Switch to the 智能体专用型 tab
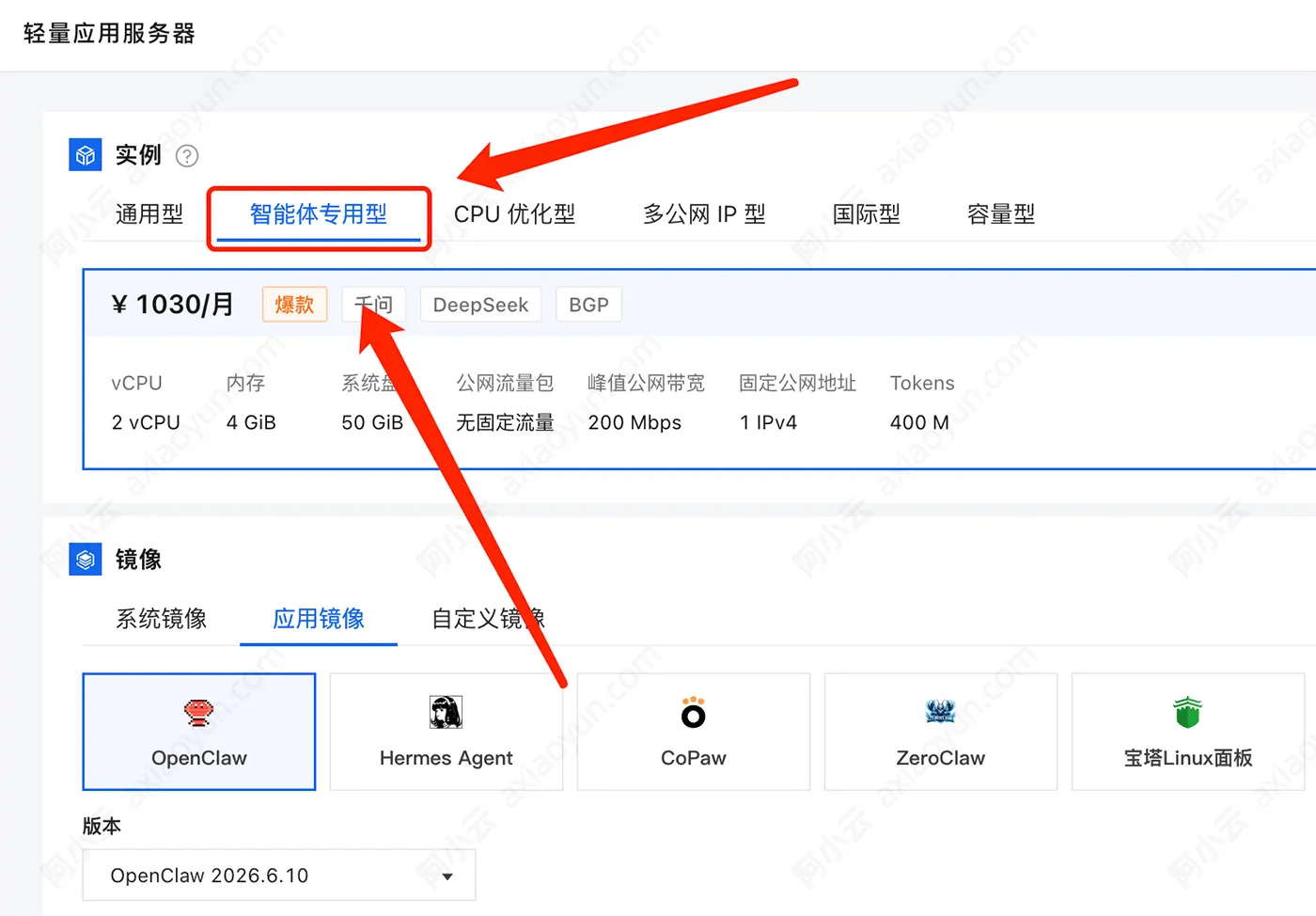 point(319,214)
